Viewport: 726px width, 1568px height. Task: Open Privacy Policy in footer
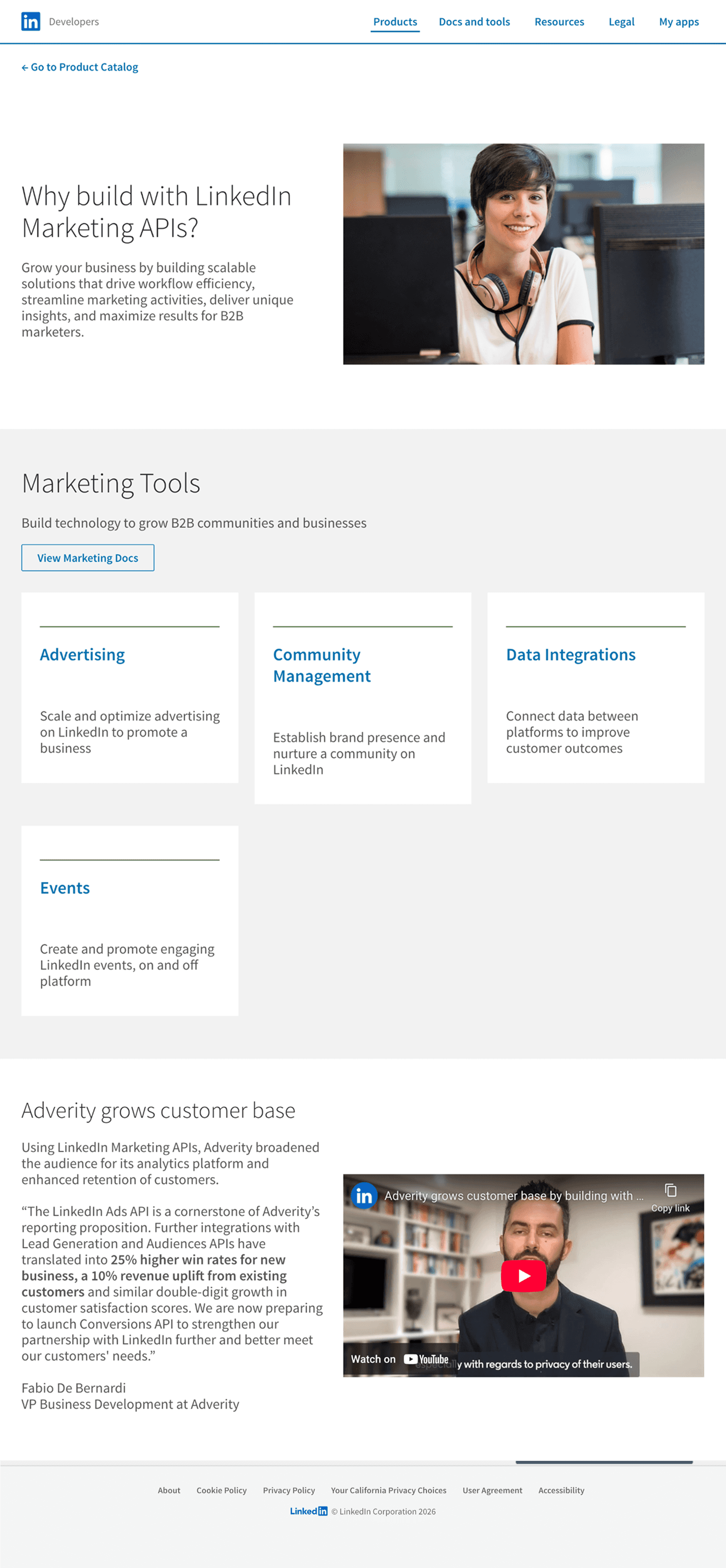[288, 1490]
